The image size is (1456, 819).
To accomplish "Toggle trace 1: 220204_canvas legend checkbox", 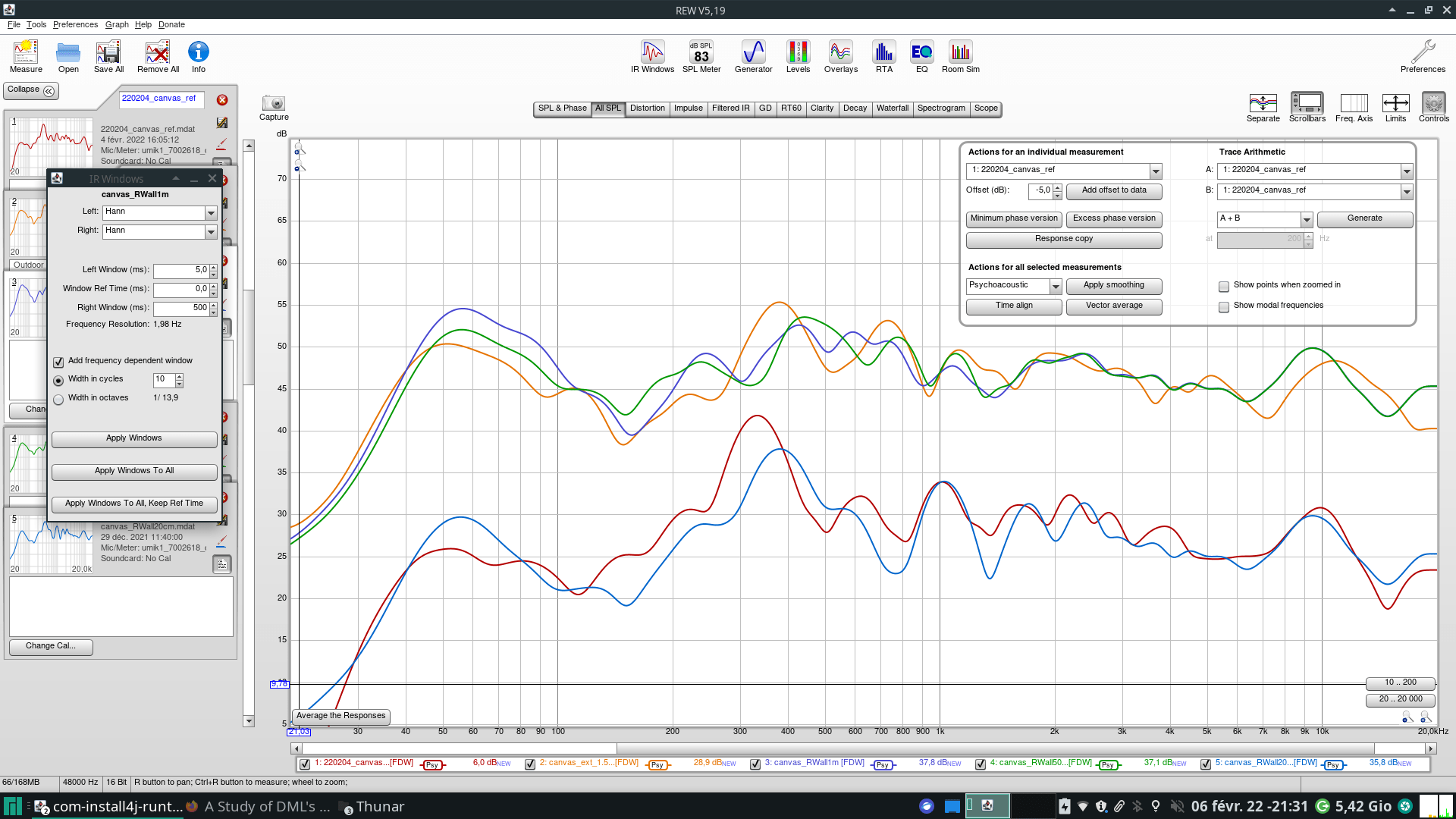I will point(305,764).
